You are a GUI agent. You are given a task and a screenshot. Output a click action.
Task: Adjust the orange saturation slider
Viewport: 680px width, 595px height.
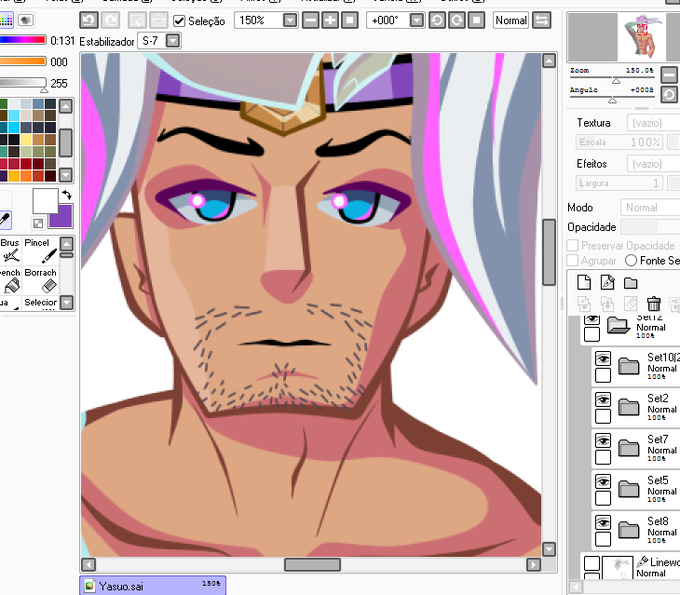point(23,61)
